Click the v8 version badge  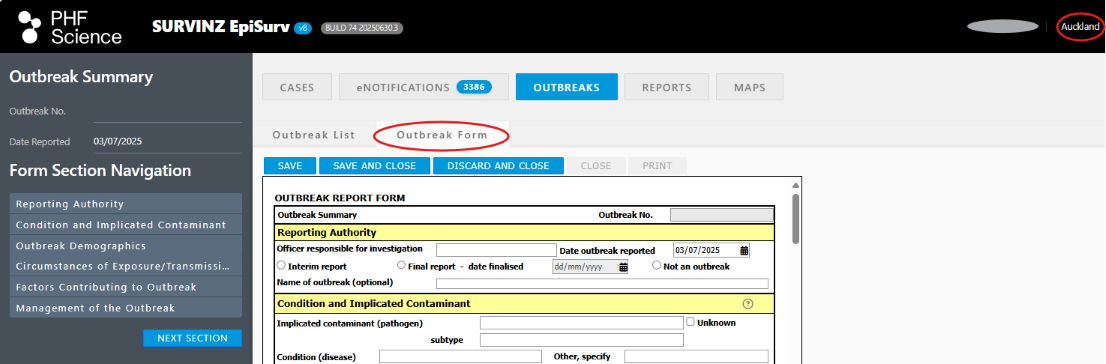click(x=303, y=28)
